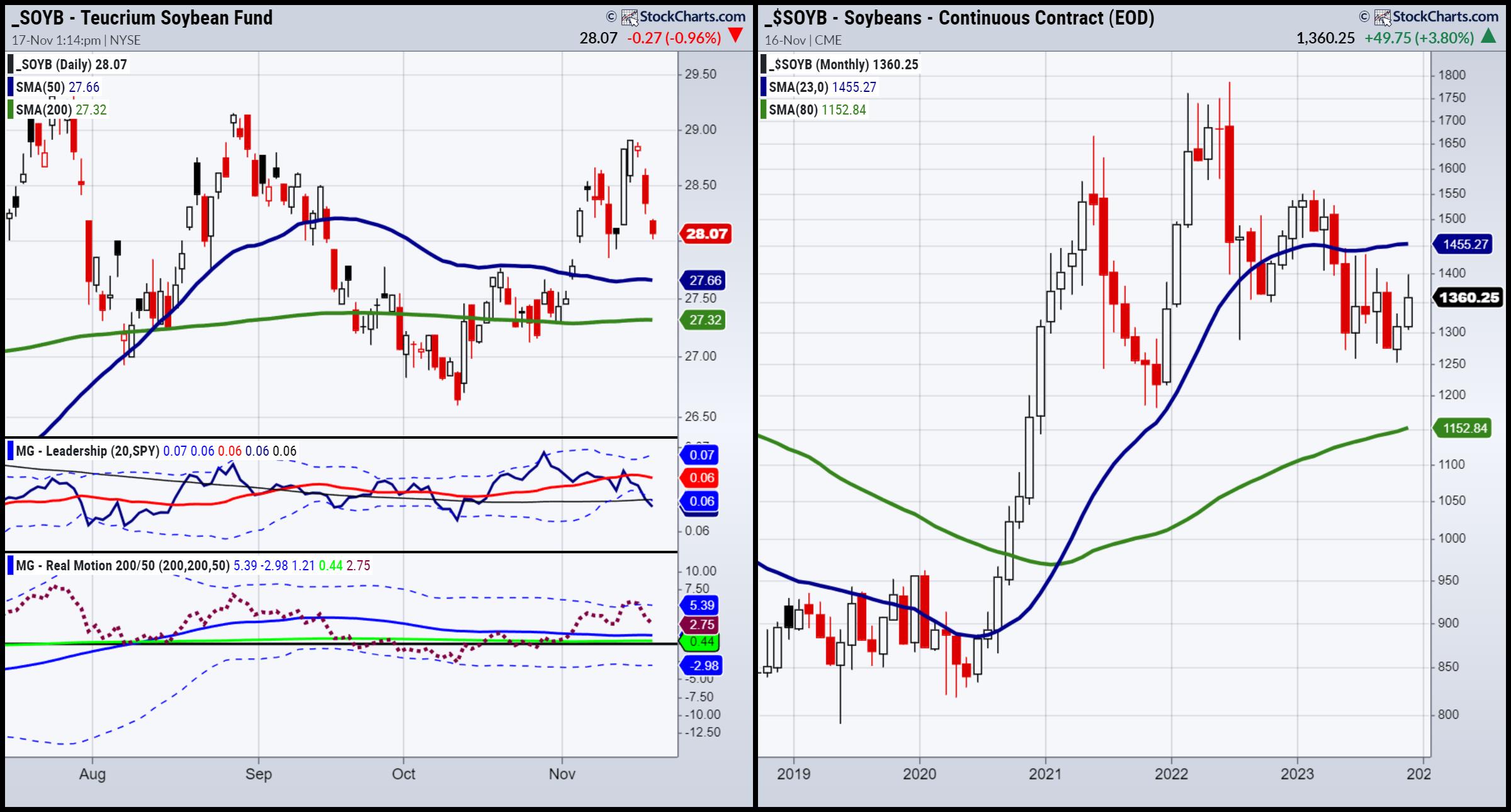Click the SMA(200) legend green swatch
This screenshot has width=1511, height=812.
10,110
